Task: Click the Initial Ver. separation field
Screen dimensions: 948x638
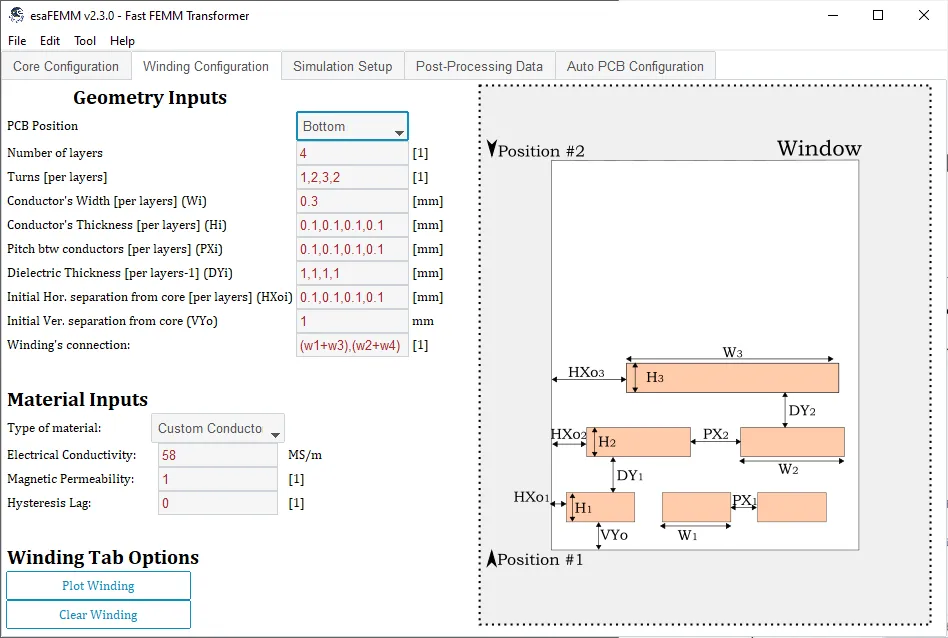Action: (x=352, y=321)
